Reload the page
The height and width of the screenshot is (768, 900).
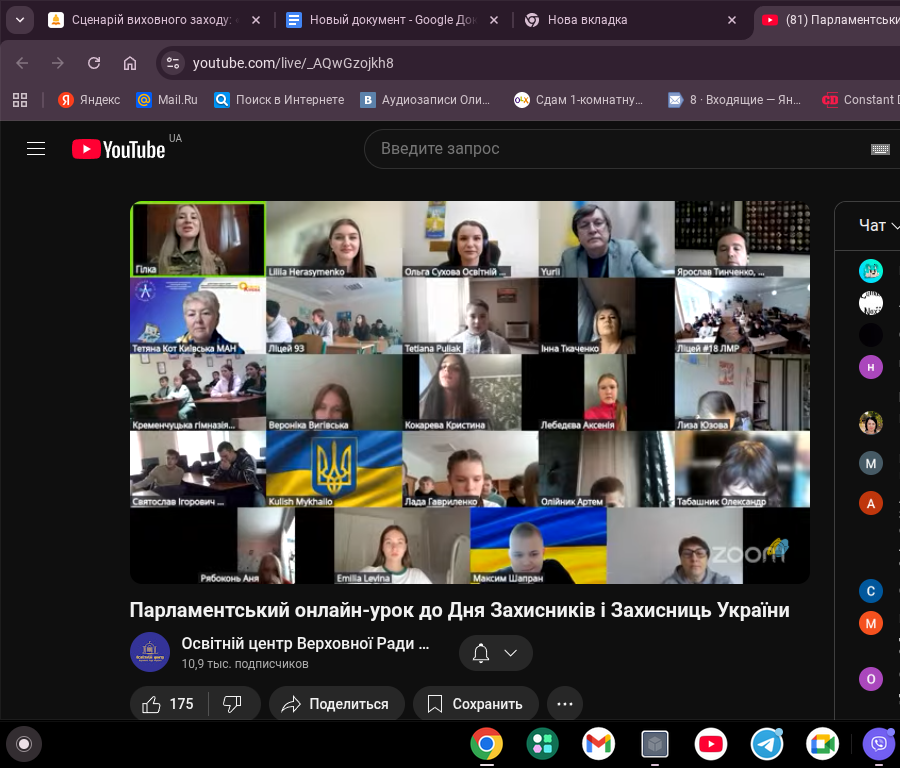[94, 63]
